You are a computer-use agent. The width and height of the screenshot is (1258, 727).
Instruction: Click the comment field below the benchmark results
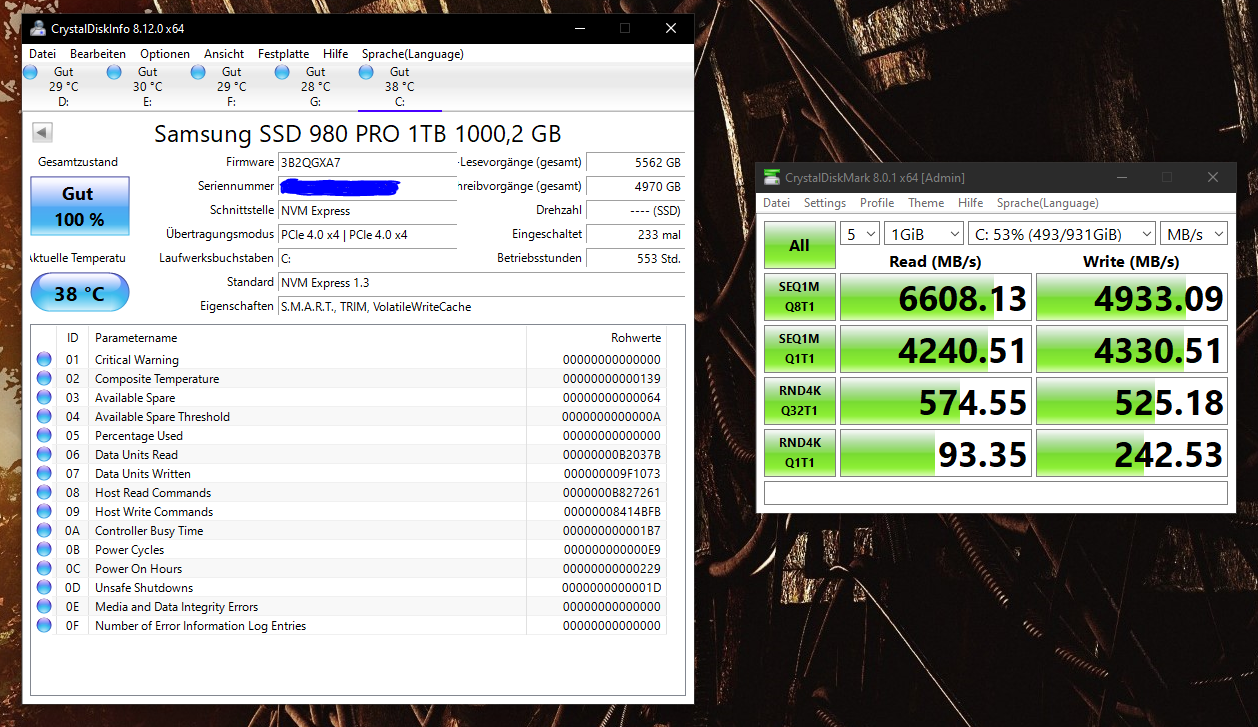click(x=995, y=493)
